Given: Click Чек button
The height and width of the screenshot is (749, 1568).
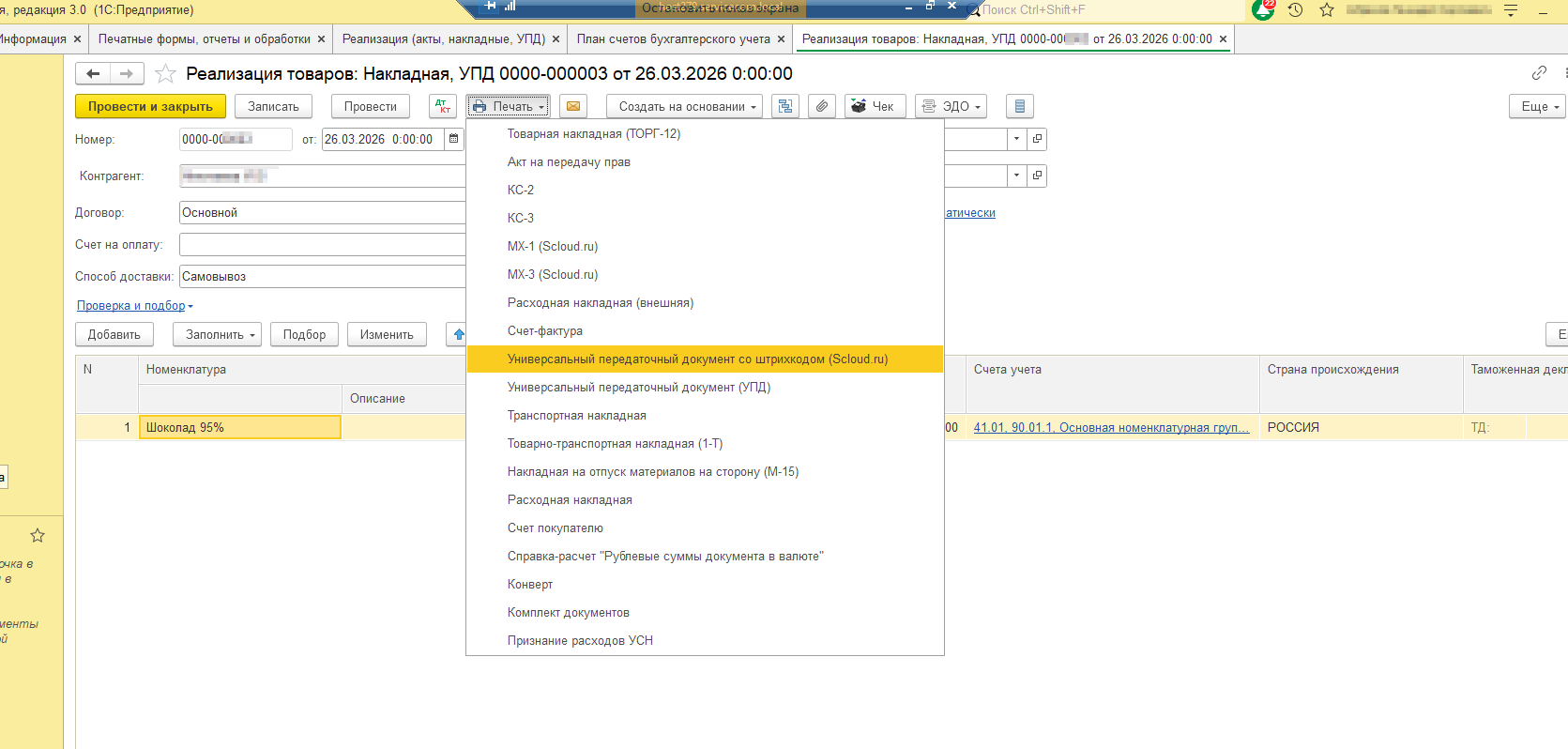Looking at the screenshot, I should pyautogui.click(x=875, y=106).
